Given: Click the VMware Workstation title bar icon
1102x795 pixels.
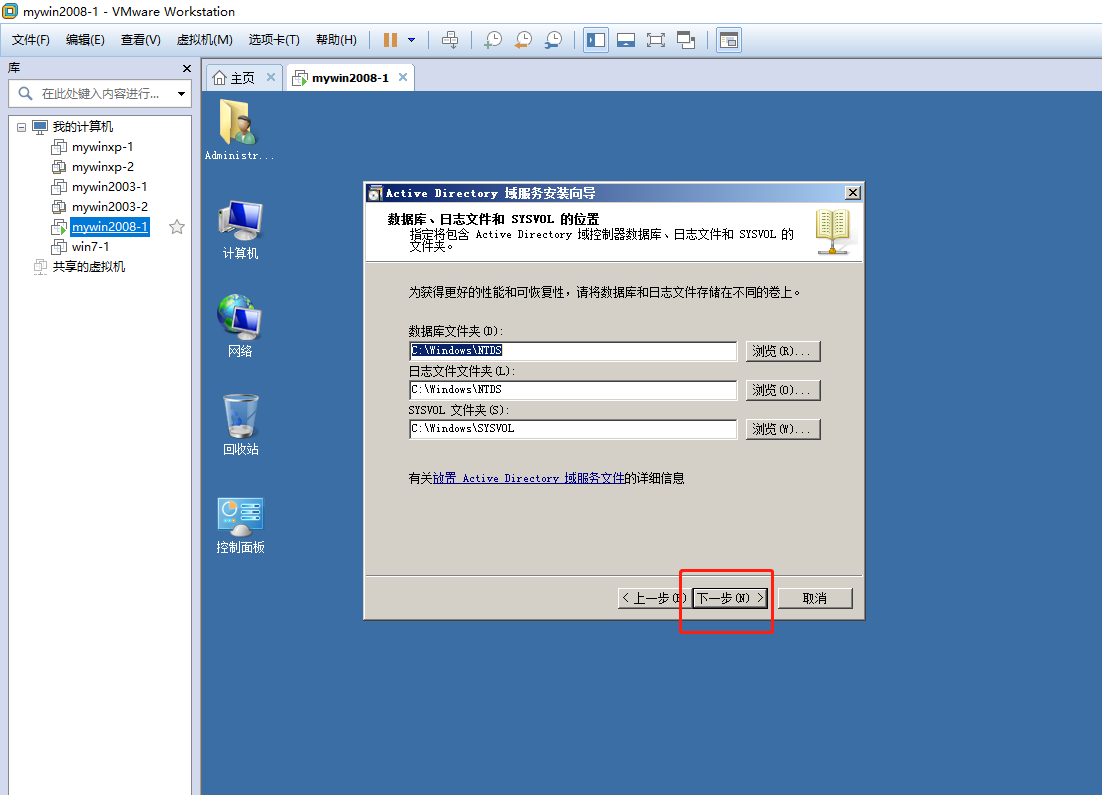Looking at the screenshot, I should coord(10,11).
